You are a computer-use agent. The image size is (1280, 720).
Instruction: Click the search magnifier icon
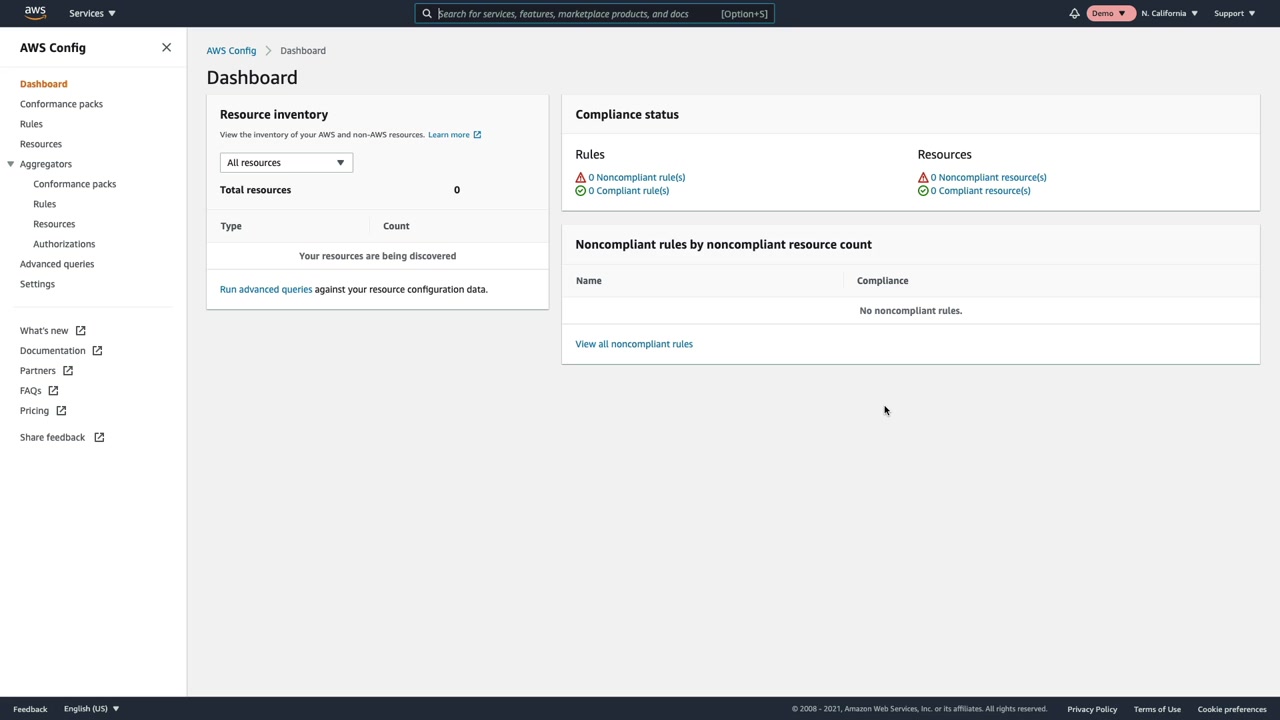(x=427, y=14)
